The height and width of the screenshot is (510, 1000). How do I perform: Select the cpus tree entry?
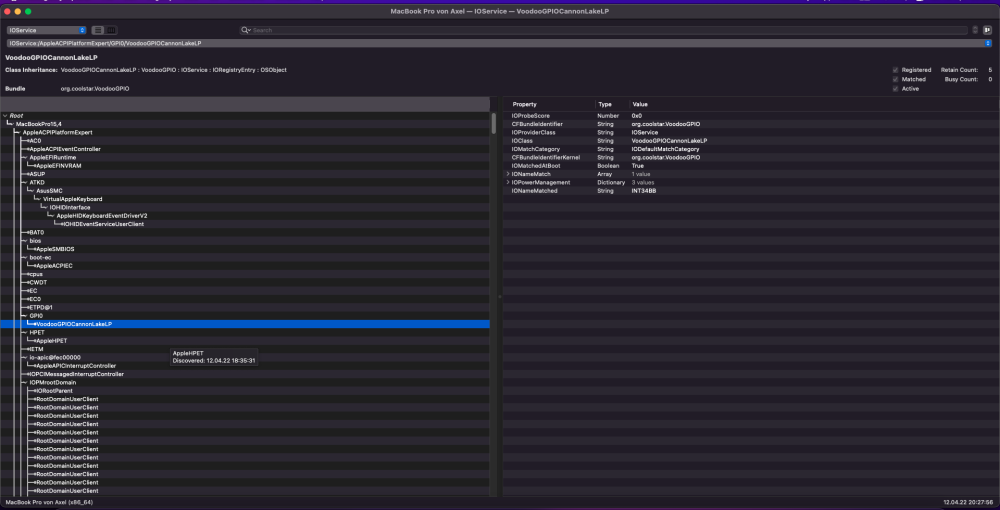36,274
